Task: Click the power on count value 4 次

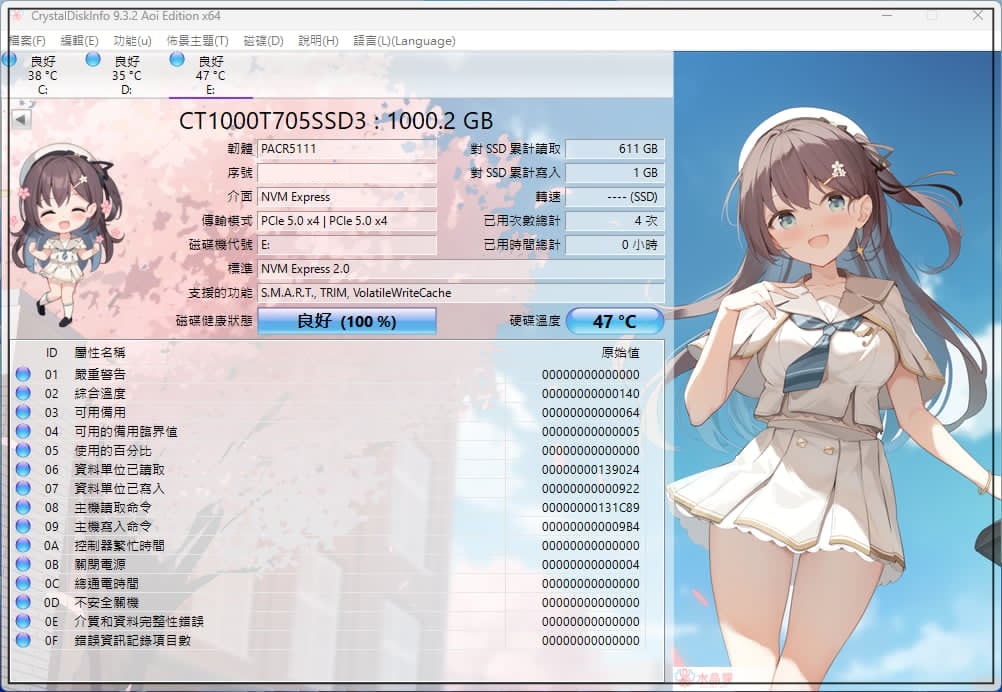Action: click(615, 220)
